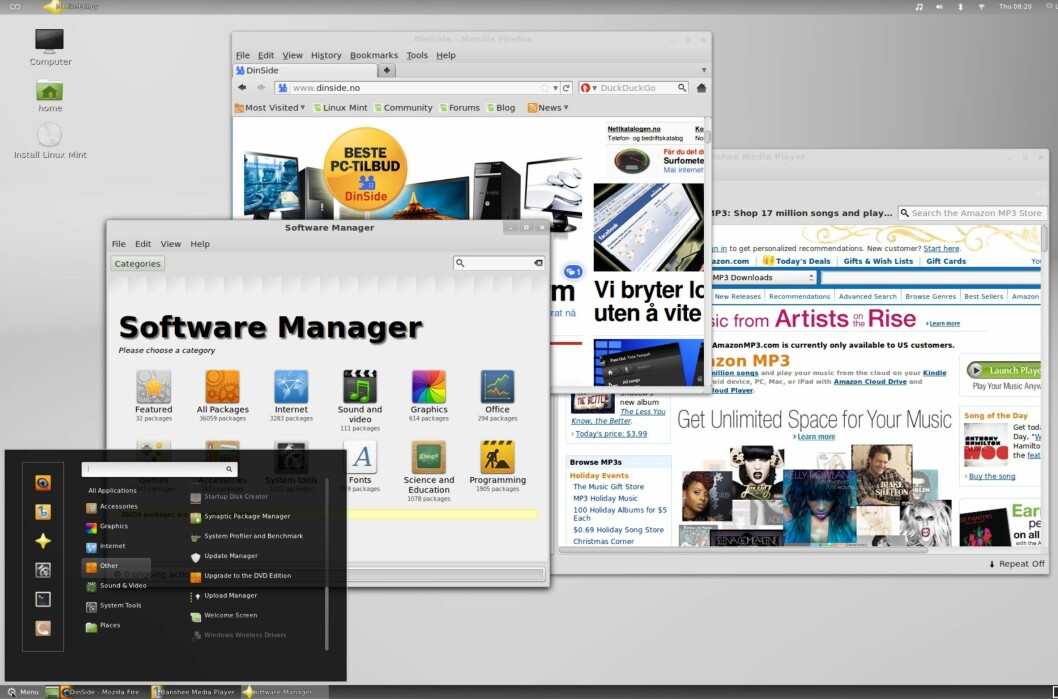This screenshot has width=1058, height=699.
Task: Open the MP3 Downloads department dropdown
Action: [763, 277]
